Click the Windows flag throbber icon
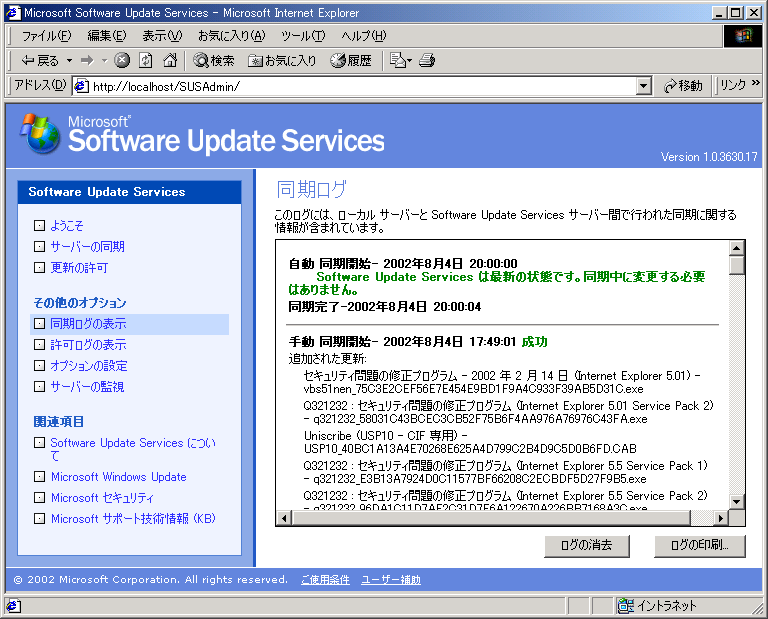This screenshot has height=619, width=768. (743, 36)
